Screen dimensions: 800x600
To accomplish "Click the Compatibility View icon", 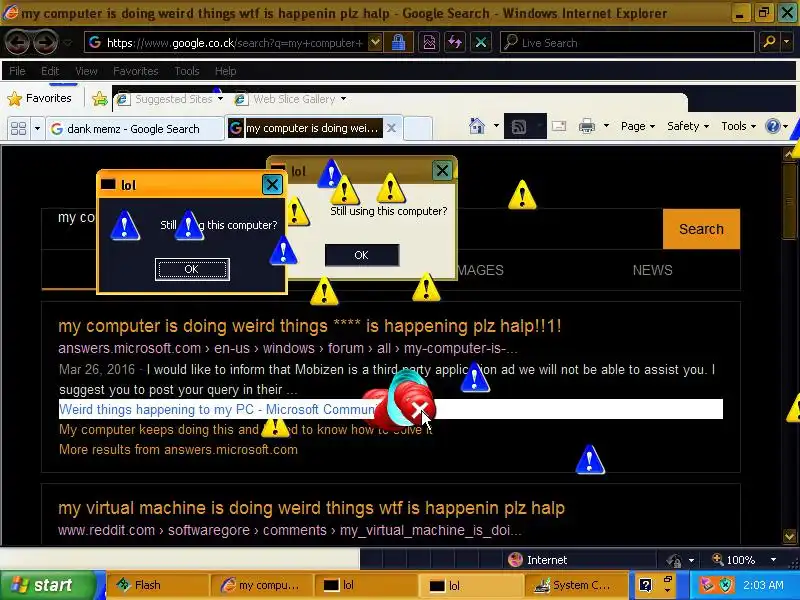I will coord(429,42).
